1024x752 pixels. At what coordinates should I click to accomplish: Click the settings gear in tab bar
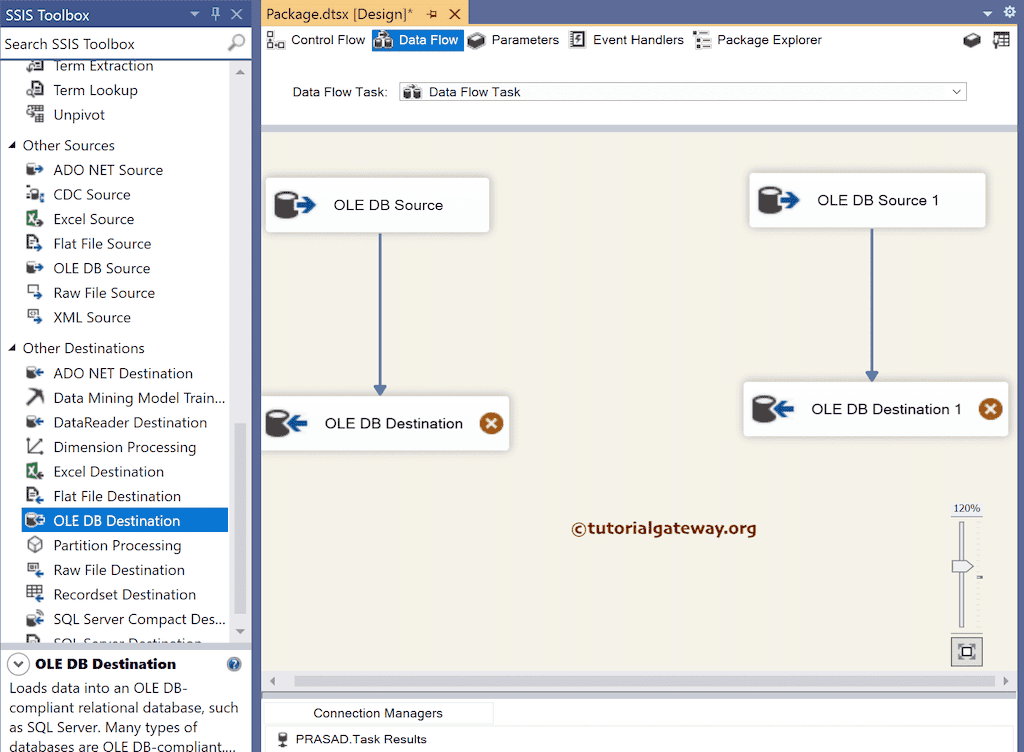coord(1009,11)
